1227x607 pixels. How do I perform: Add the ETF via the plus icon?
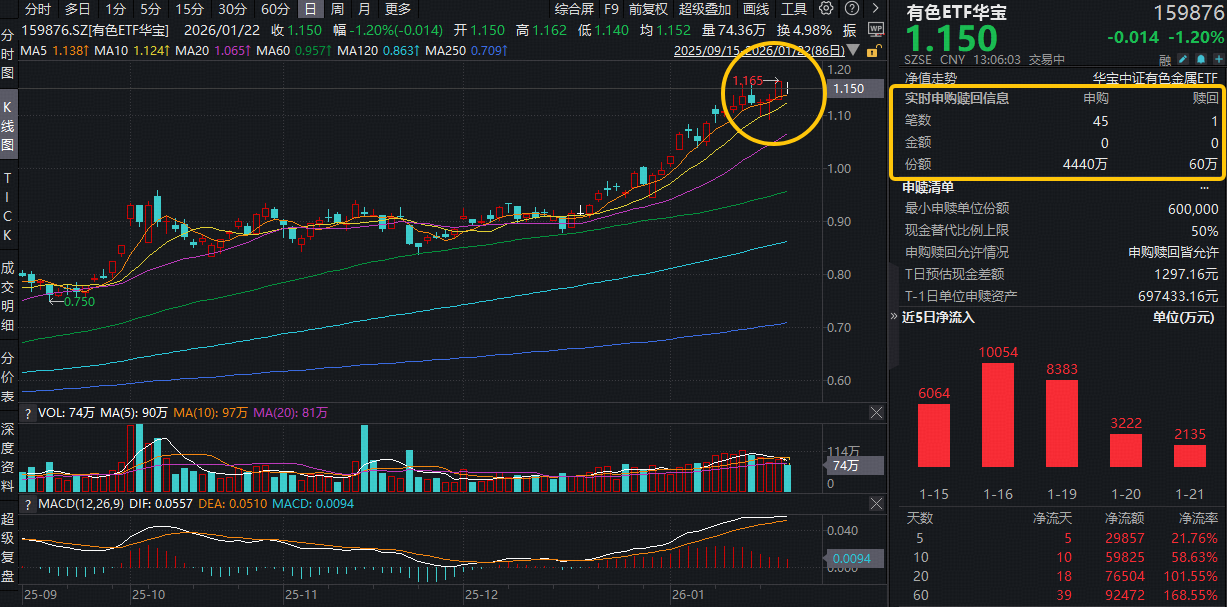click(x=1219, y=59)
